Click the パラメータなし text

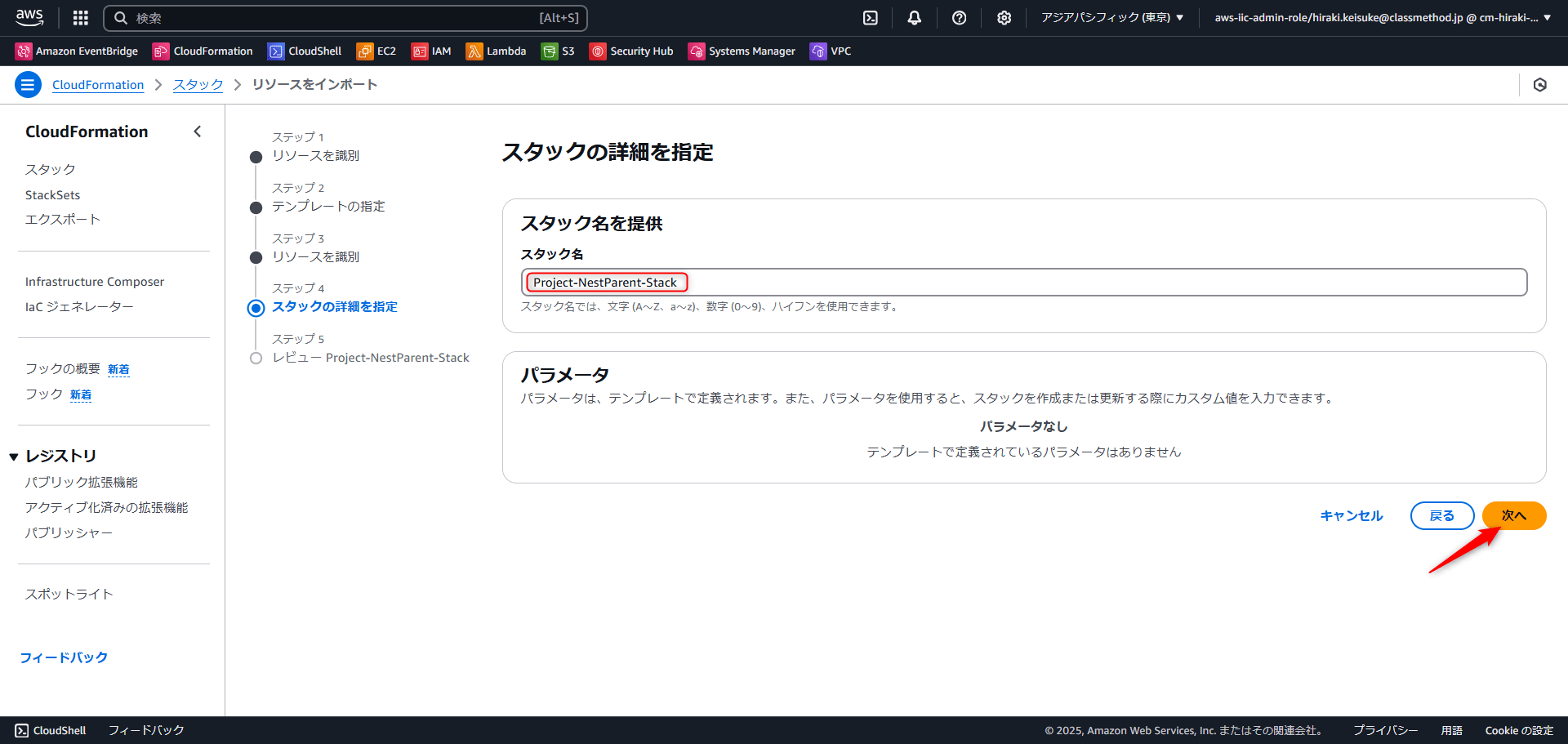pos(1024,426)
